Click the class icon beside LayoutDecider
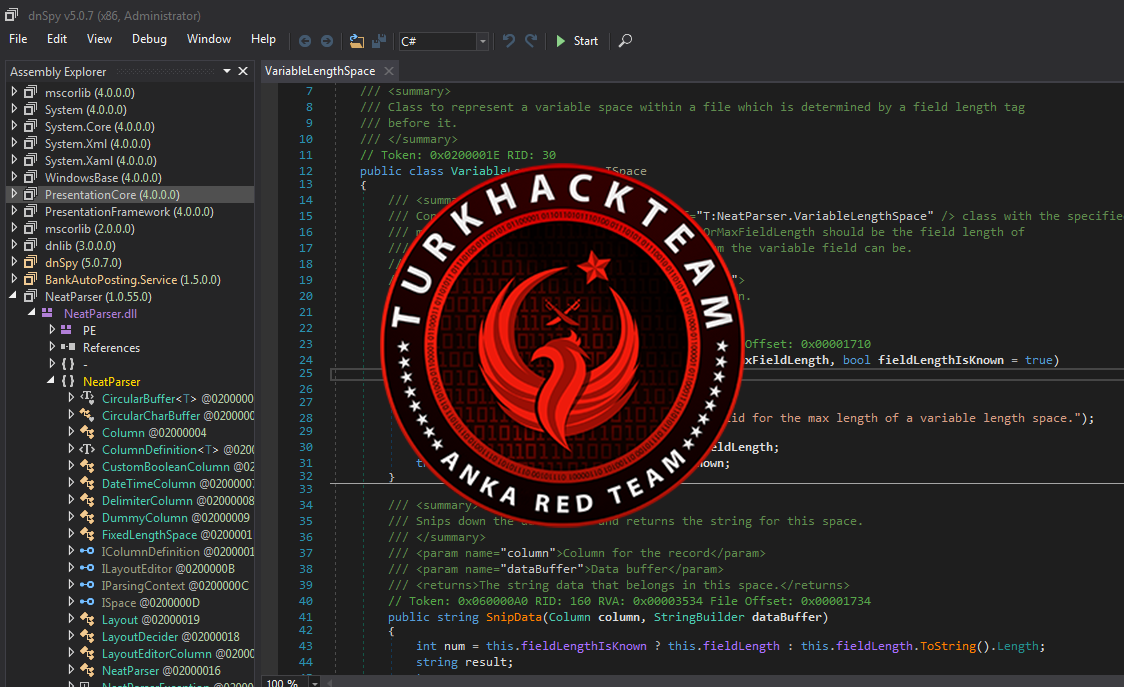This screenshot has width=1124, height=687. click(87, 636)
